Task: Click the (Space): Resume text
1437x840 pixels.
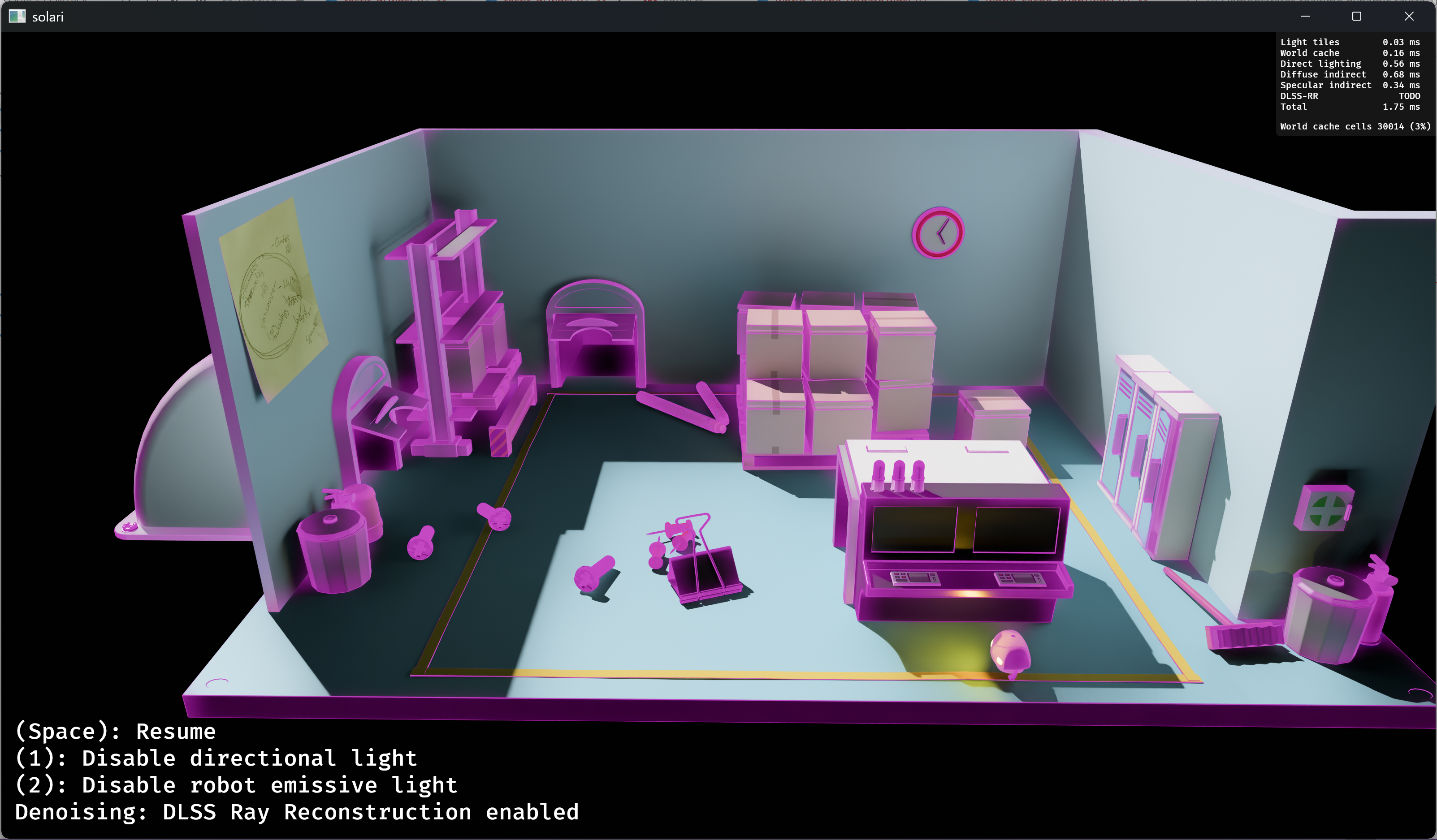Action: tap(115, 732)
